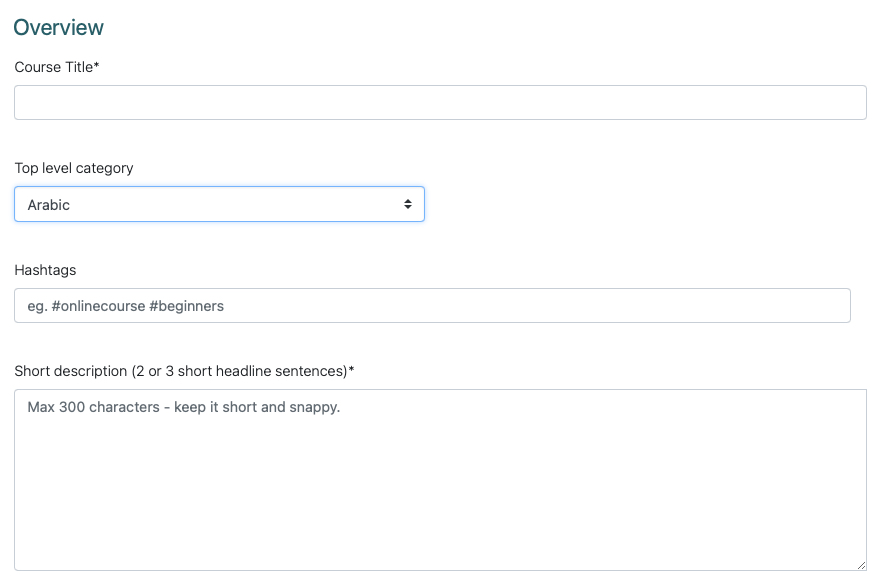The height and width of the screenshot is (588, 880).
Task: Focus the Hashtags input field
Action: click(x=432, y=306)
